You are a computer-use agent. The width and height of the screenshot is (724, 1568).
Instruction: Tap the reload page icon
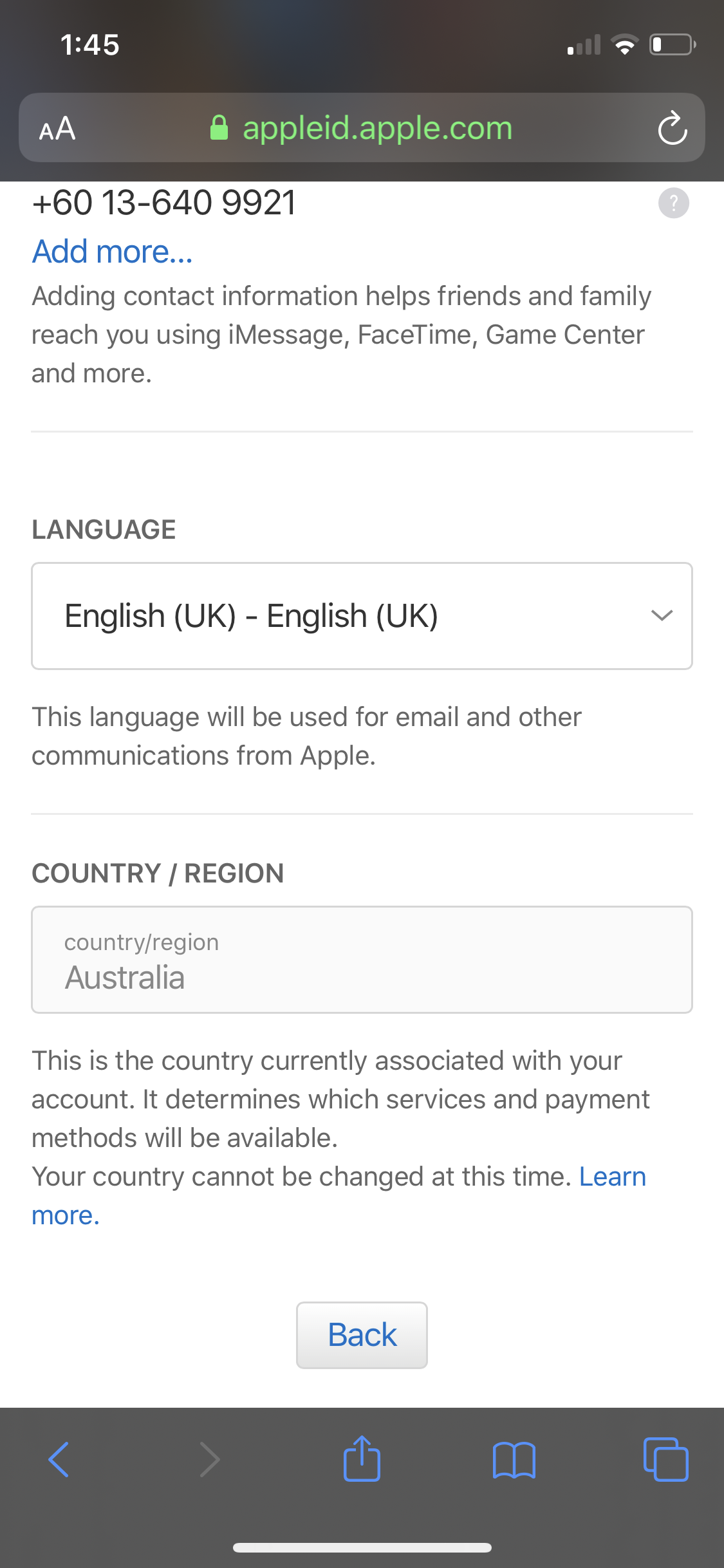(x=673, y=128)
